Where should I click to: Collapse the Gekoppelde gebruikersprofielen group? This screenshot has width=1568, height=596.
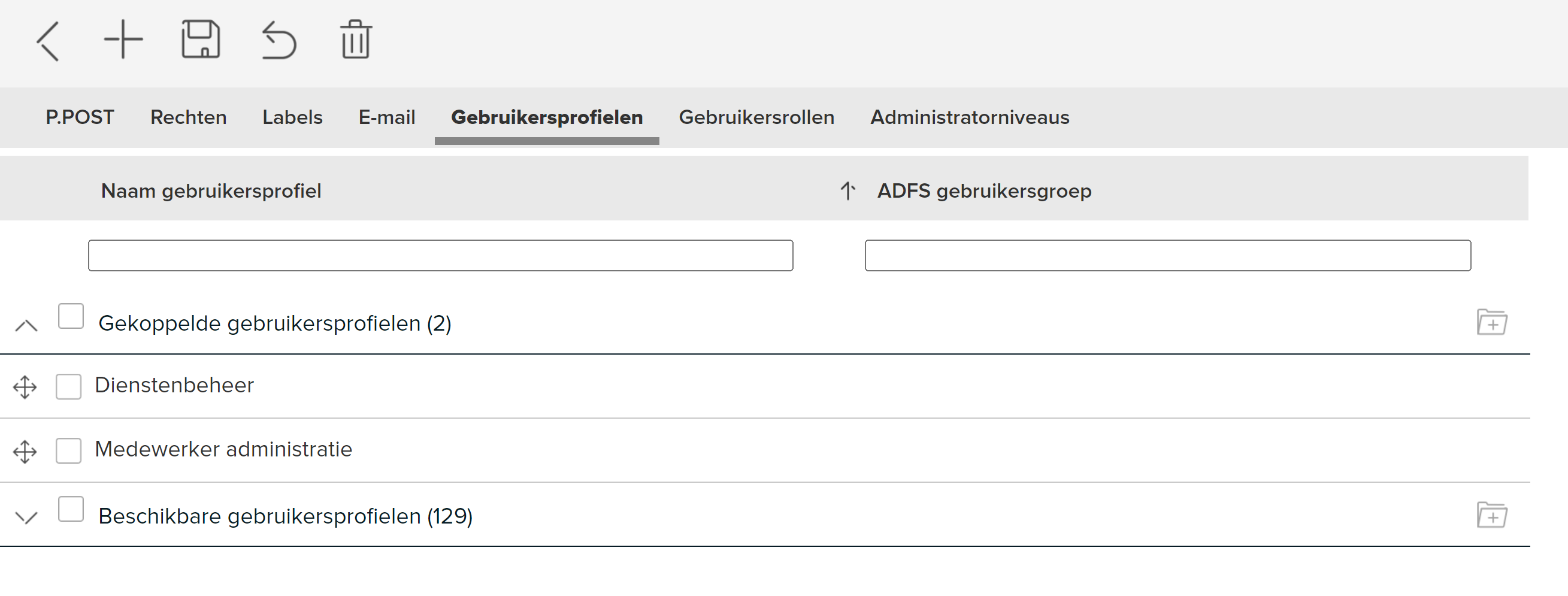(26, 326)
